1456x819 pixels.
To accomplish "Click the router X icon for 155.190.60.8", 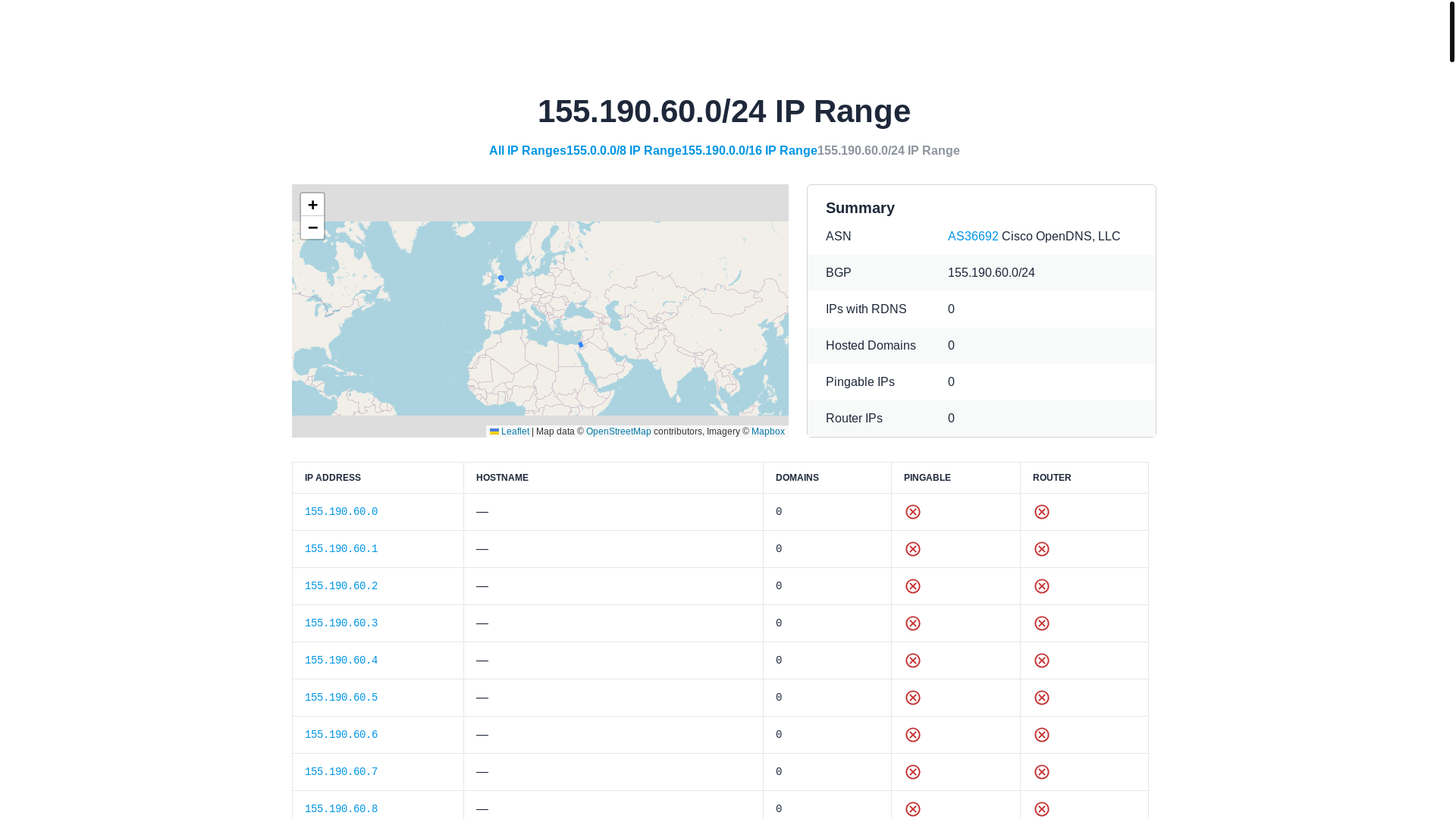I will tap(1042, 809).
